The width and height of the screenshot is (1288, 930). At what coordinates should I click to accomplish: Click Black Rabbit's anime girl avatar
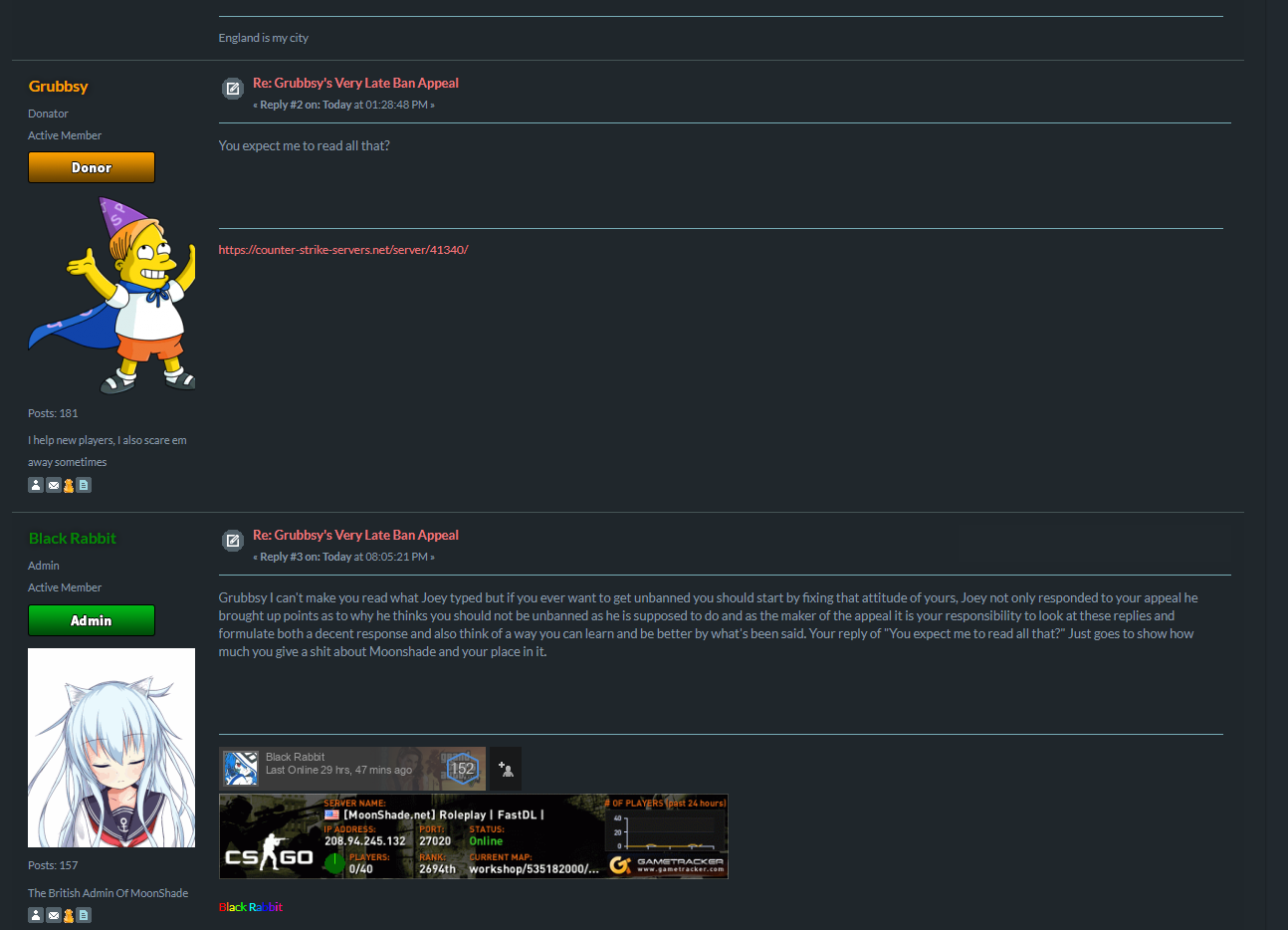[111, 748]
